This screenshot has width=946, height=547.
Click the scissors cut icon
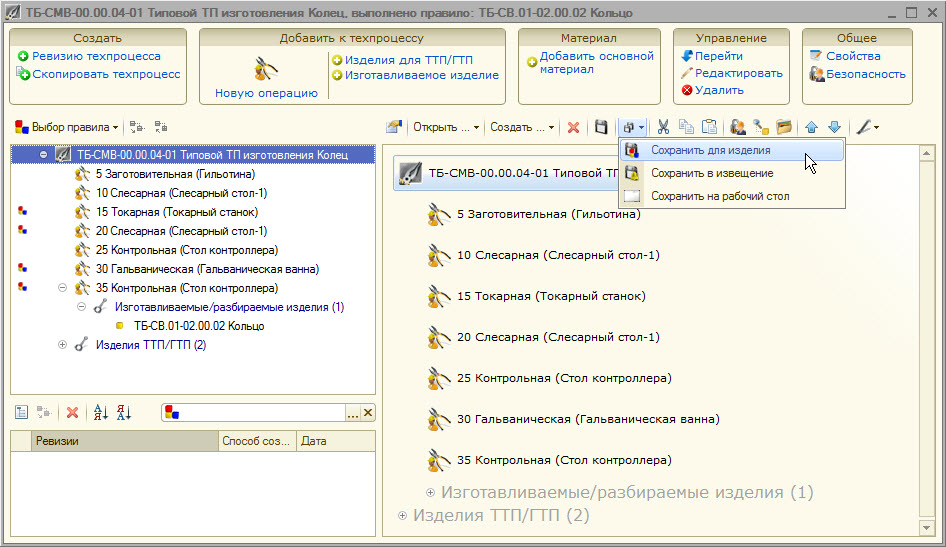(662, 127)
